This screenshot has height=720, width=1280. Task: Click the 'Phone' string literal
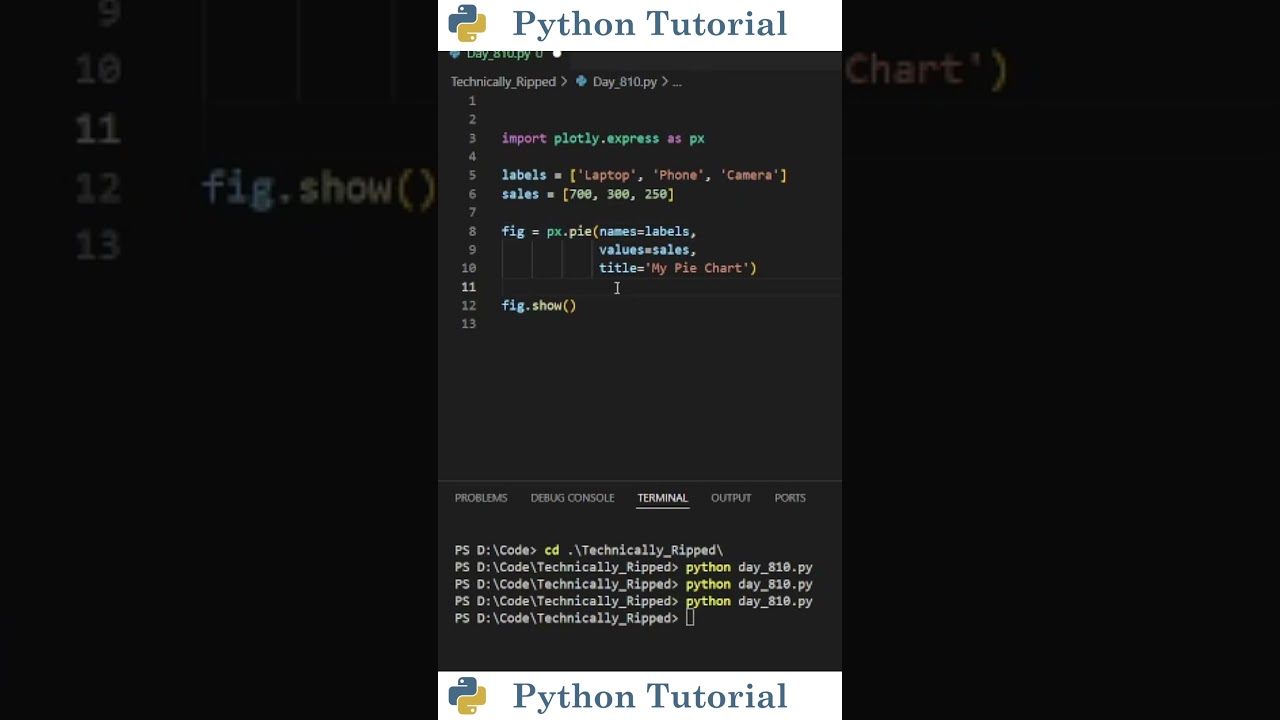pyautogui.click(x=678, y=176)
